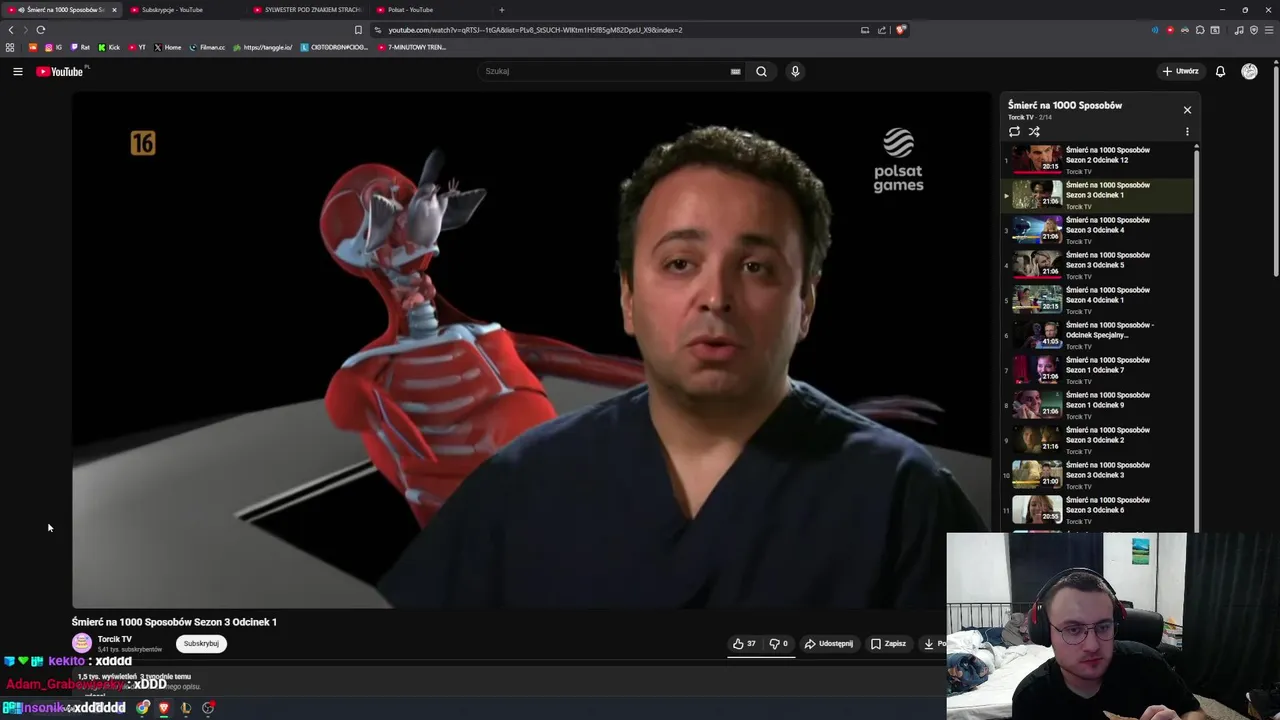This screenshot has height=720, width=1280.
Task: Open Brave browser in the taskbar
Action: 164,708
